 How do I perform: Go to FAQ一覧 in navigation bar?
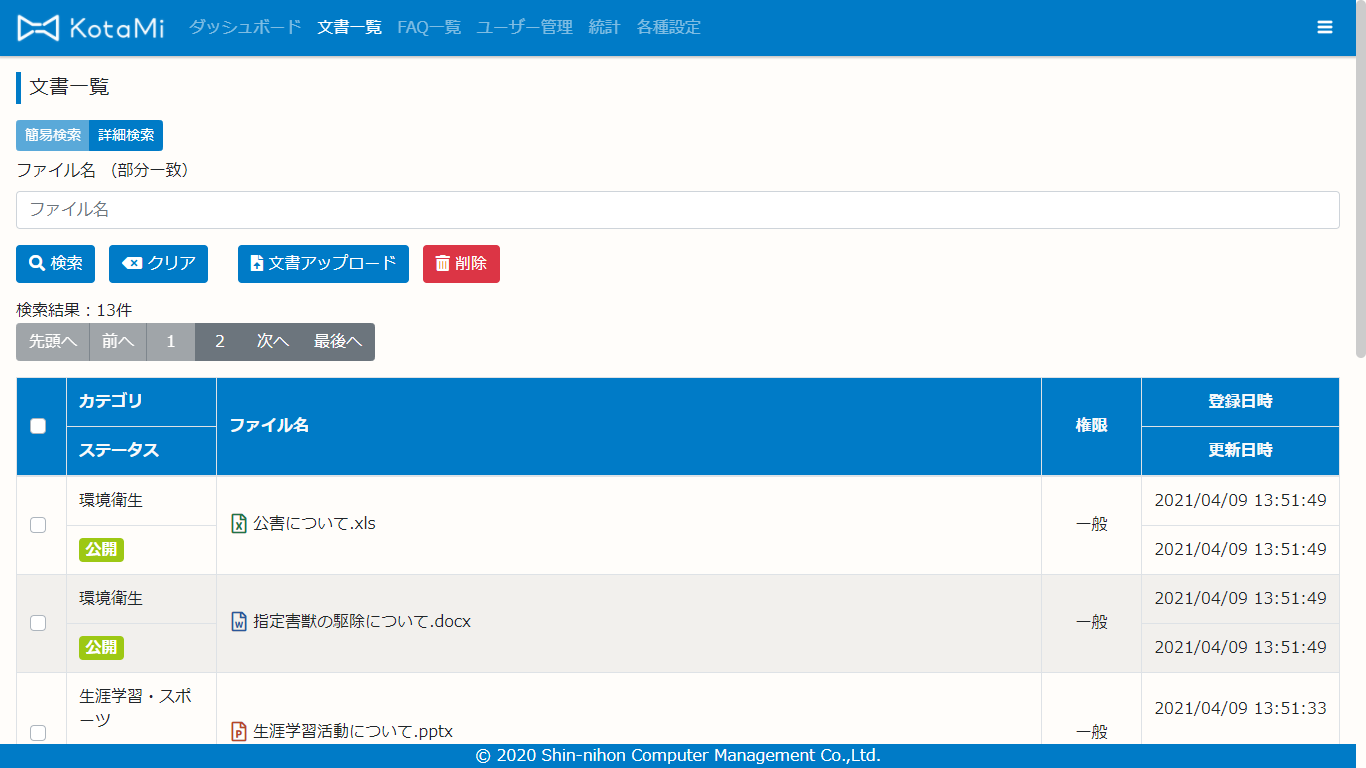[x=429, y=28]
